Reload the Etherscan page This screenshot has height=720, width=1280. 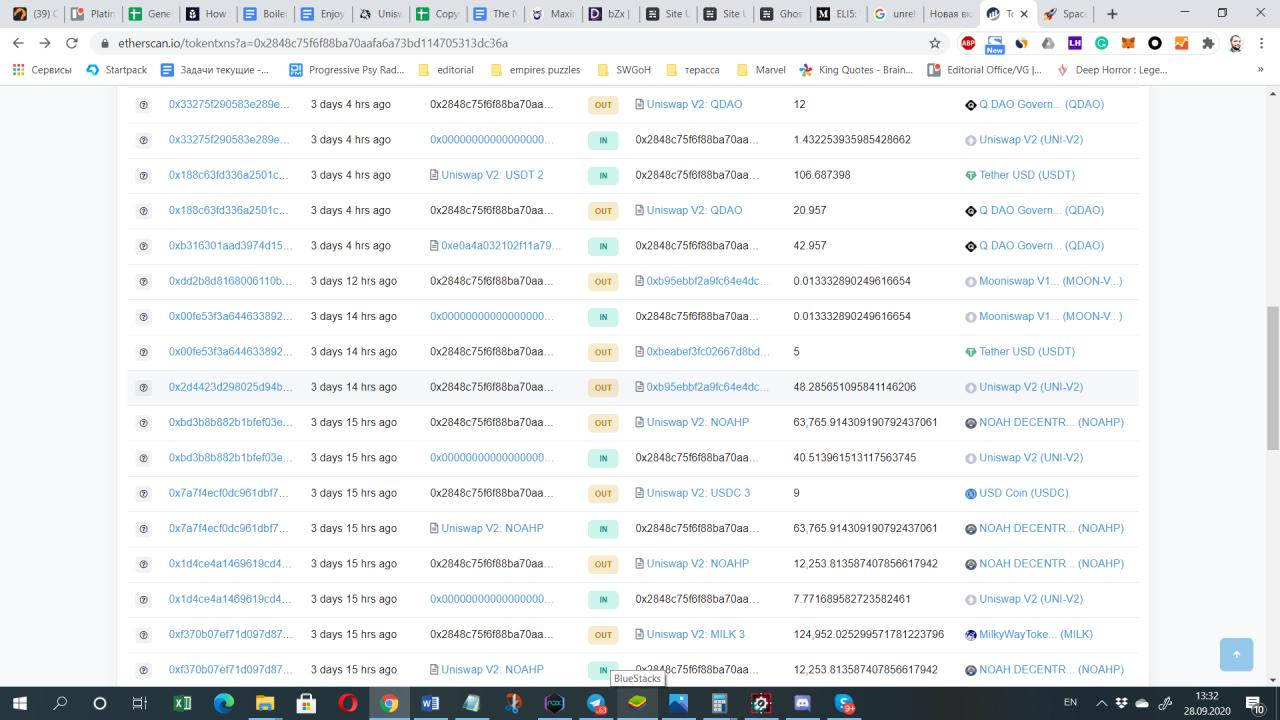71,43
